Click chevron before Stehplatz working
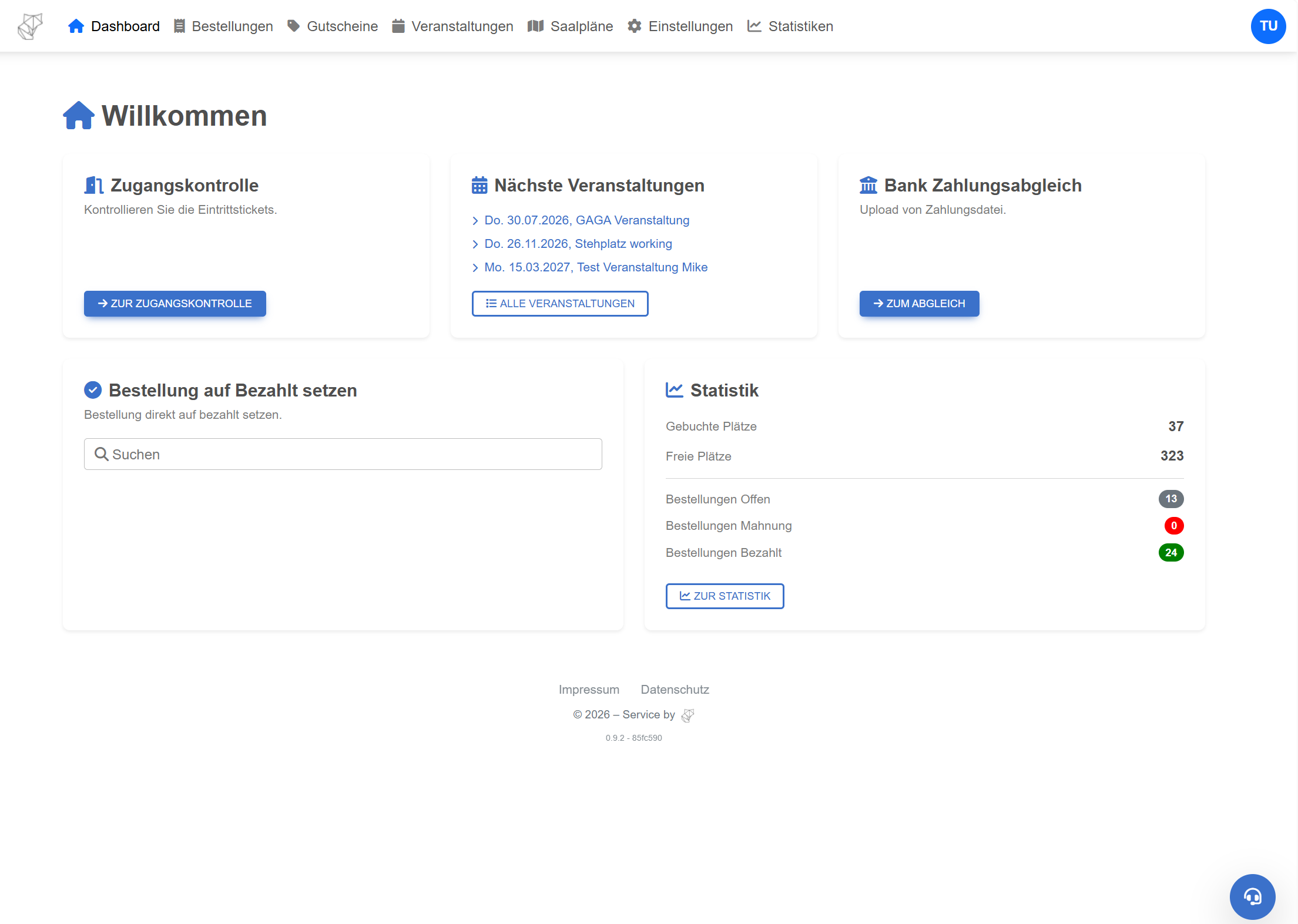1298x924 pixels. click(475, 244)
